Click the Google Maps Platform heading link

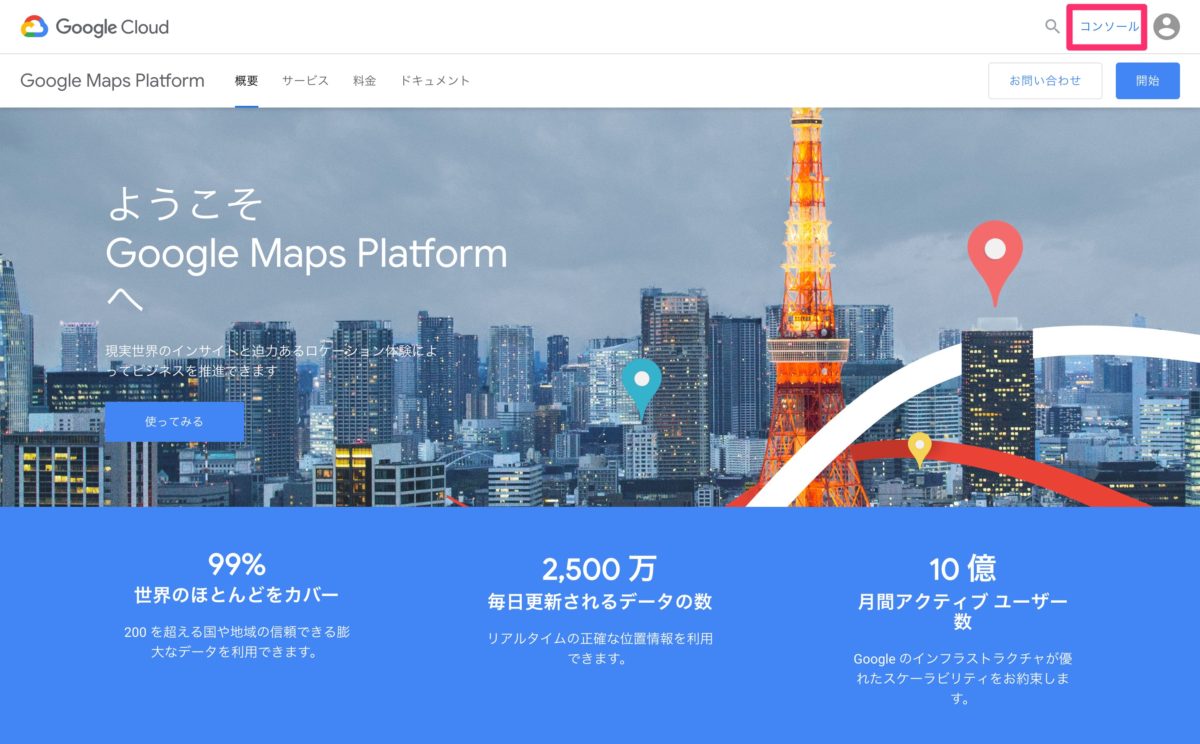click(x=112, y=81)
